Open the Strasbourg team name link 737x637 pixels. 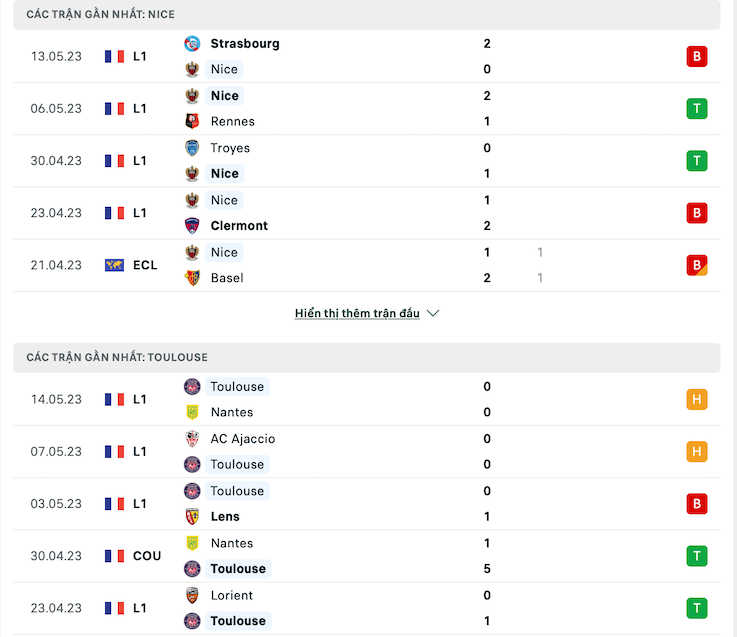coord(245,44)
